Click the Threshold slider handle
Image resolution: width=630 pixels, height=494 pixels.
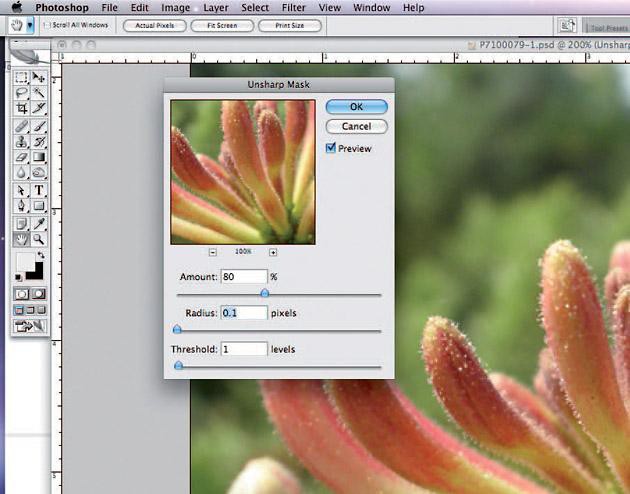click(x=178, y=365)
